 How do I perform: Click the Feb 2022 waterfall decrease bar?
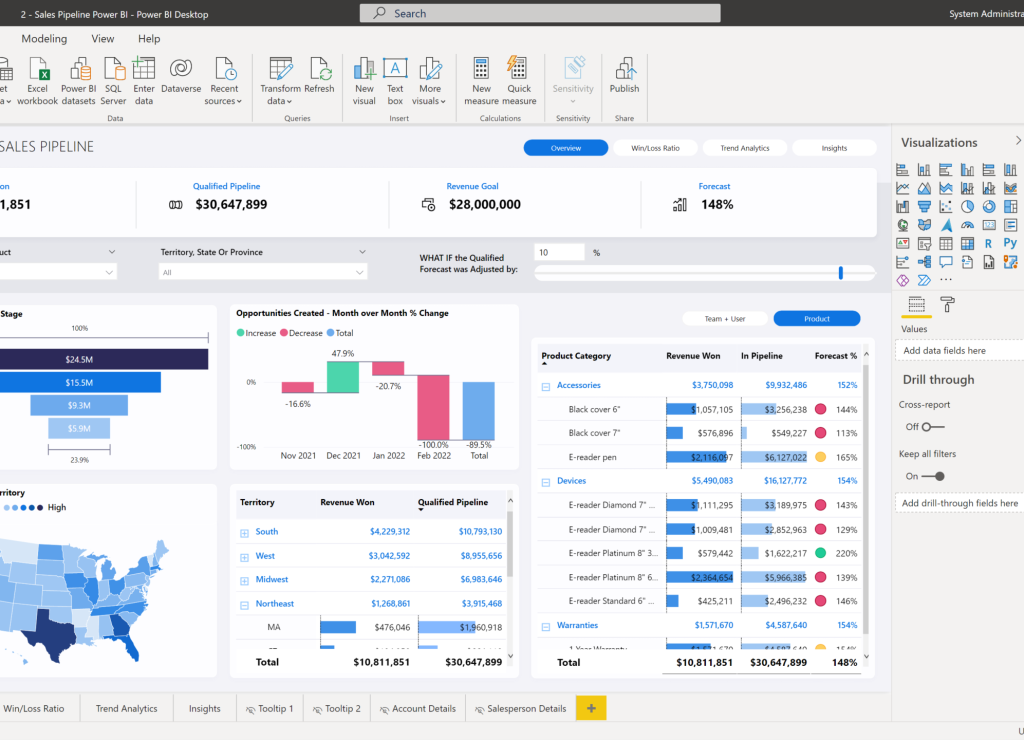[434, 407]
